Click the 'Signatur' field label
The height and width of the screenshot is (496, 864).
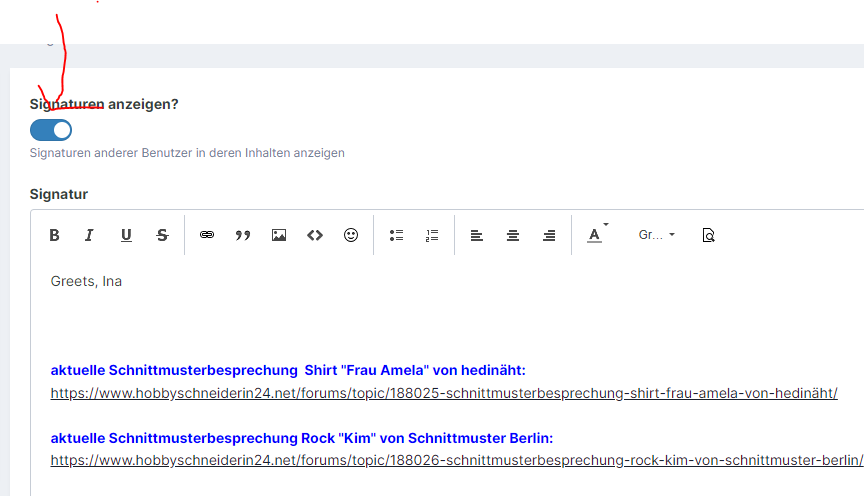tap(59, 194)
